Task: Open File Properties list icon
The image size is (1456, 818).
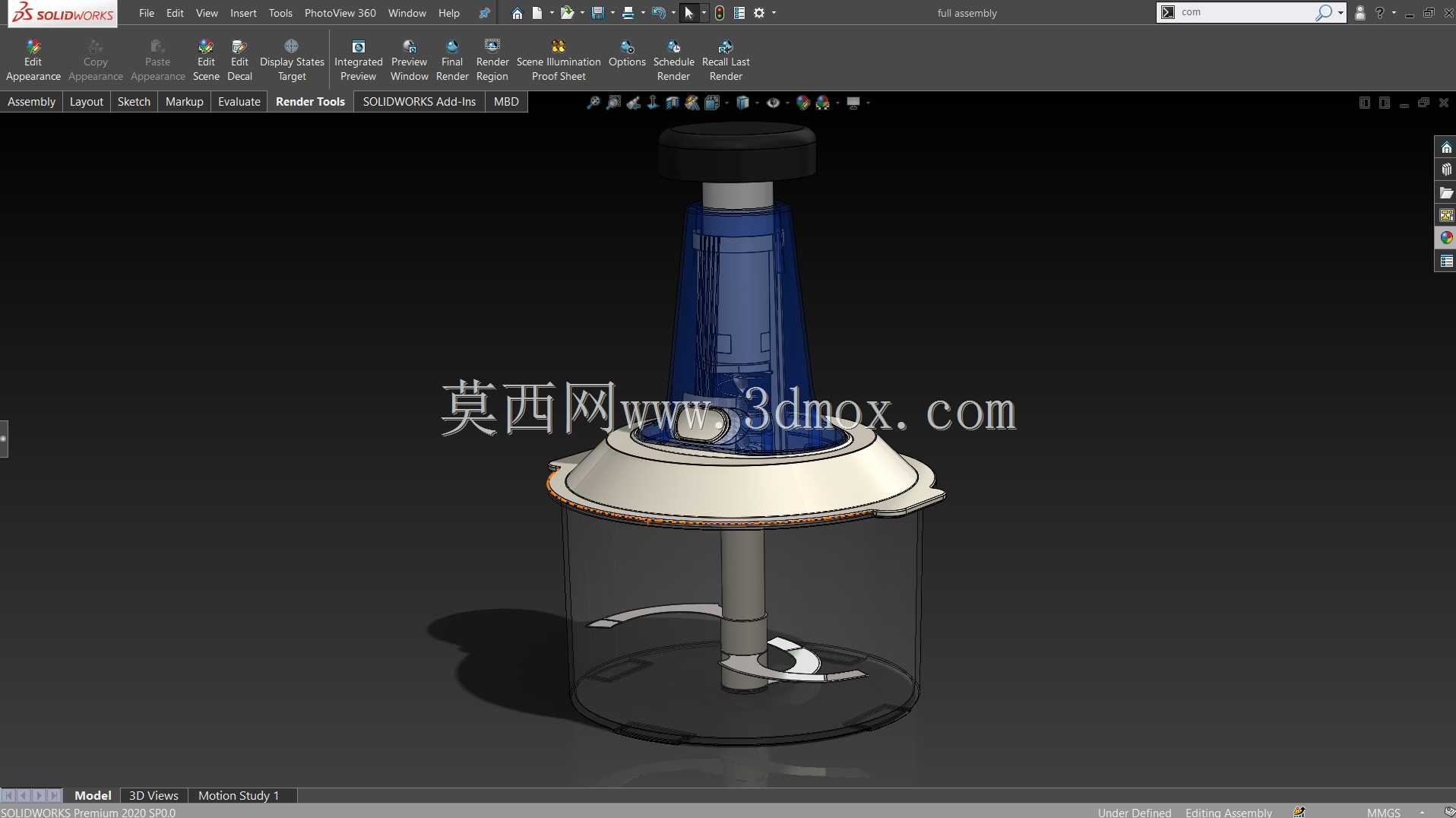Action: (739, 13)
